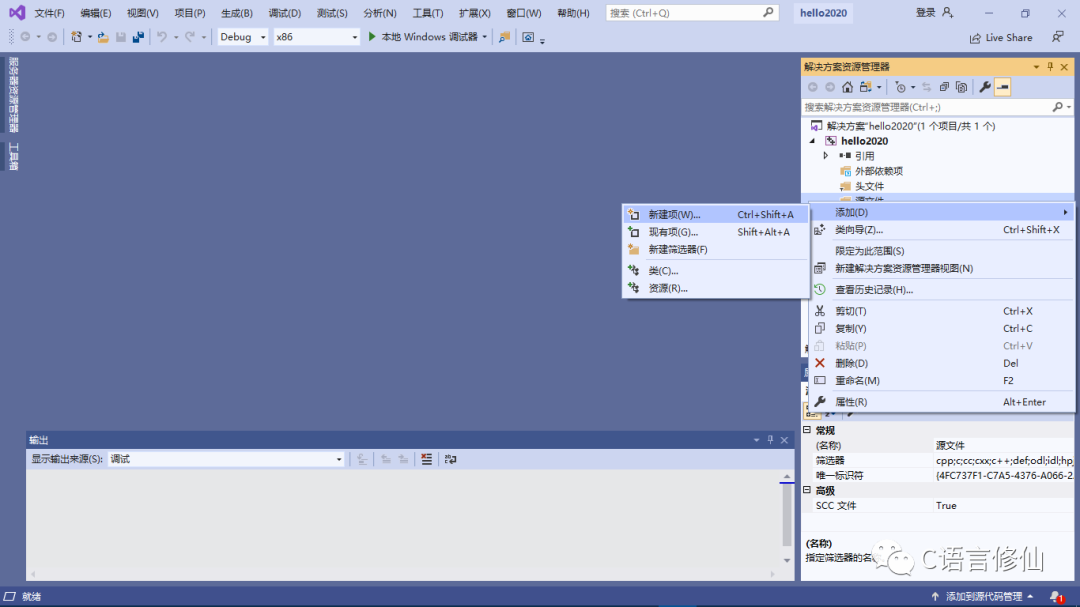Click the sign-in account icon

tap(948, 12)
